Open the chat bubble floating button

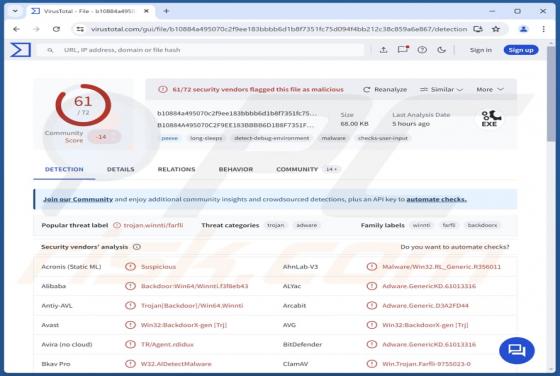click(517, 350)
